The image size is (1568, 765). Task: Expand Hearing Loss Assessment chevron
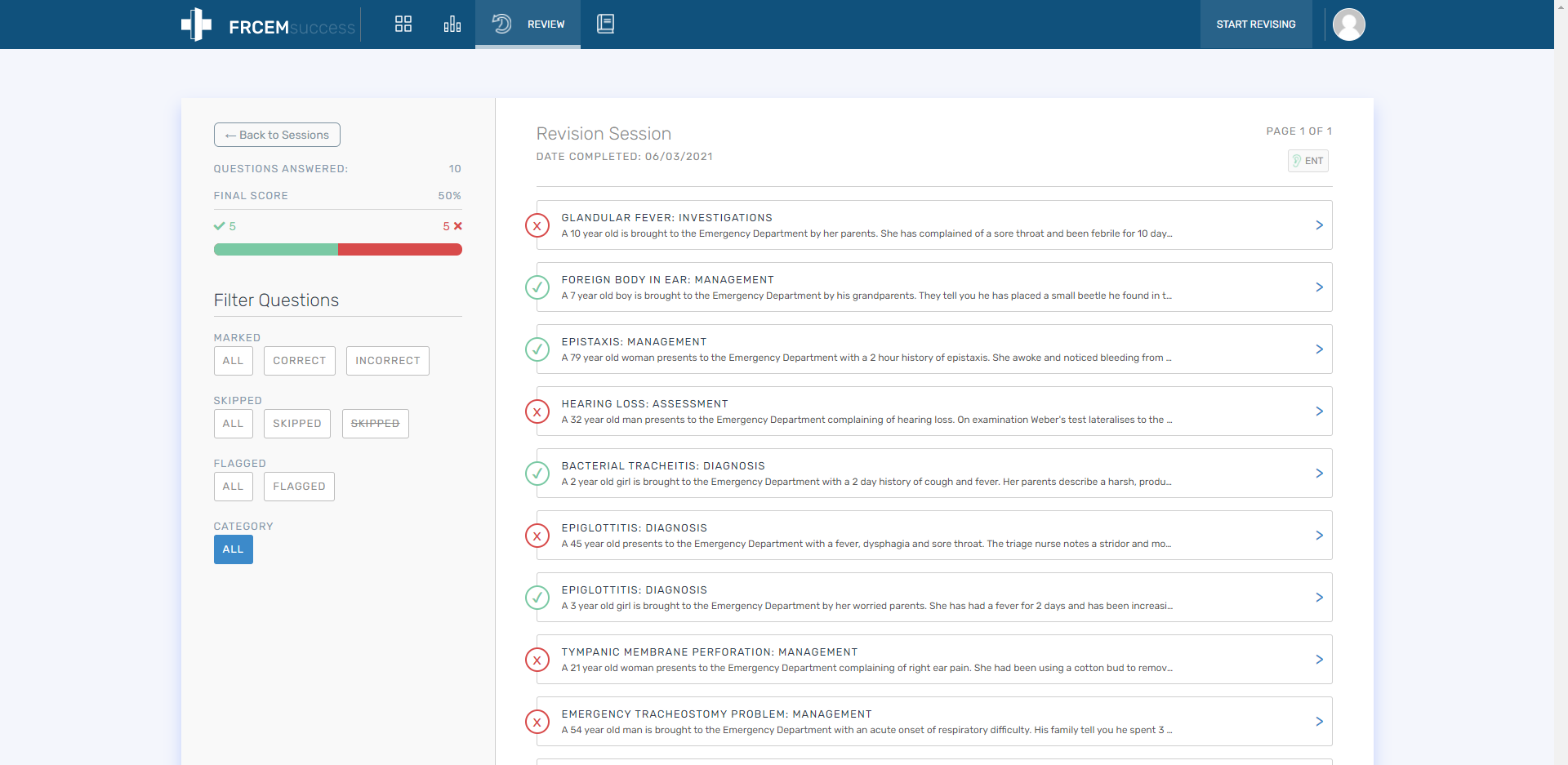[1319, 411]
